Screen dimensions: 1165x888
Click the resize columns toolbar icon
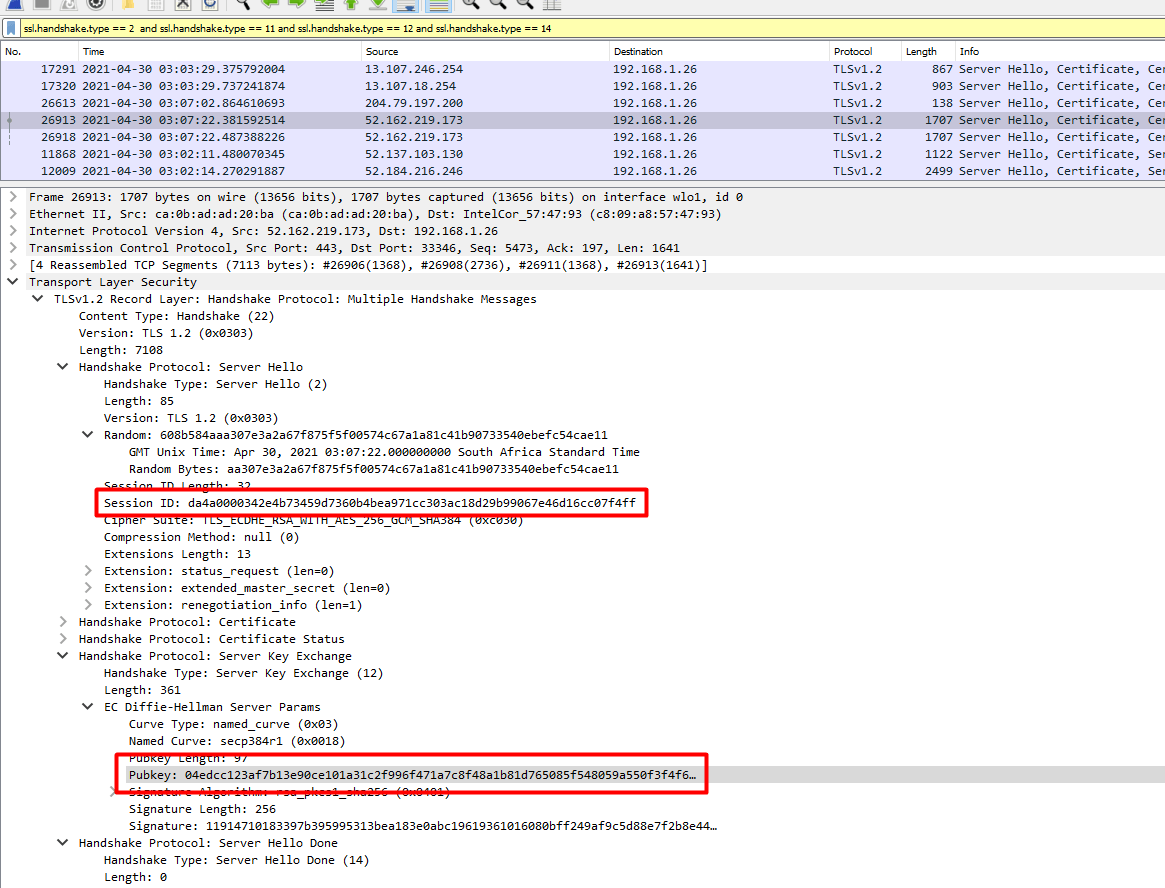[x=551, y=4]
